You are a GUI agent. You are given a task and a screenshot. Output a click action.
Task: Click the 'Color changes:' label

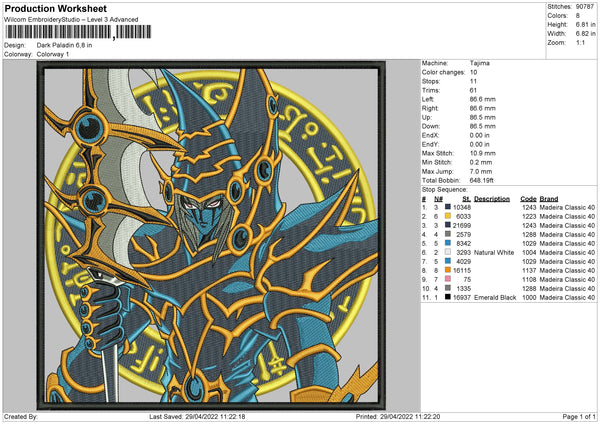pyautogui.click(x=443, y=72)
